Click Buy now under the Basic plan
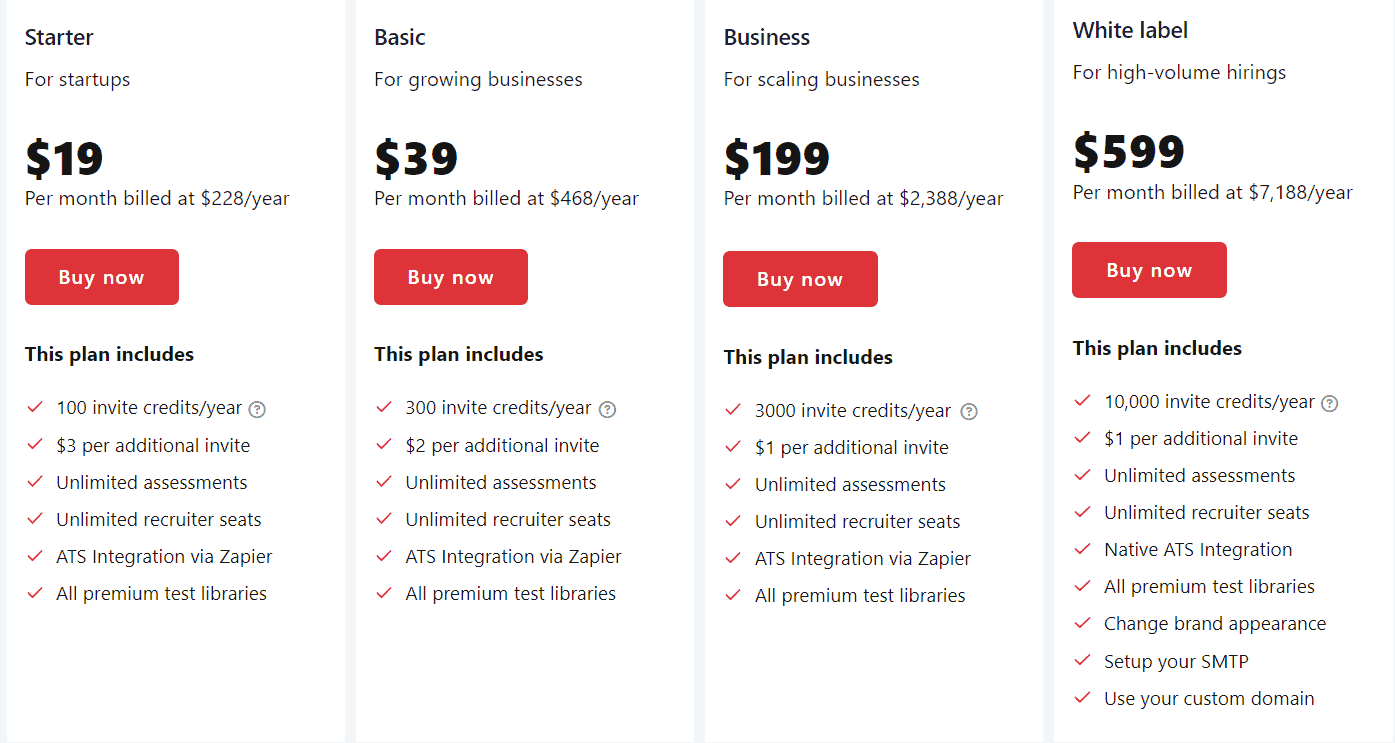The width and height of the screenshot is (1395, 743). 450,277
